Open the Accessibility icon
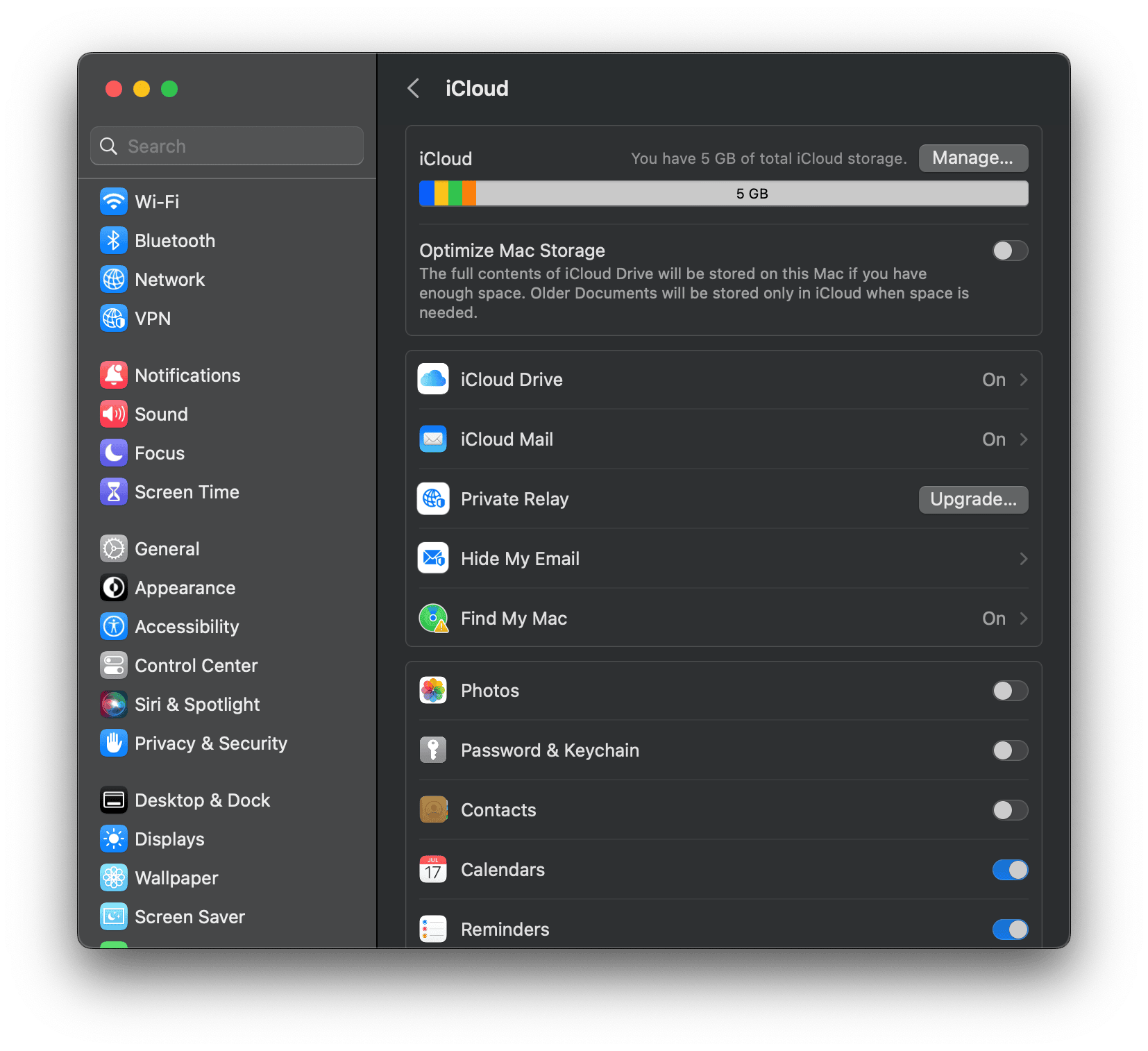This screenshot has height=1051, width=1148. [114, 627]
